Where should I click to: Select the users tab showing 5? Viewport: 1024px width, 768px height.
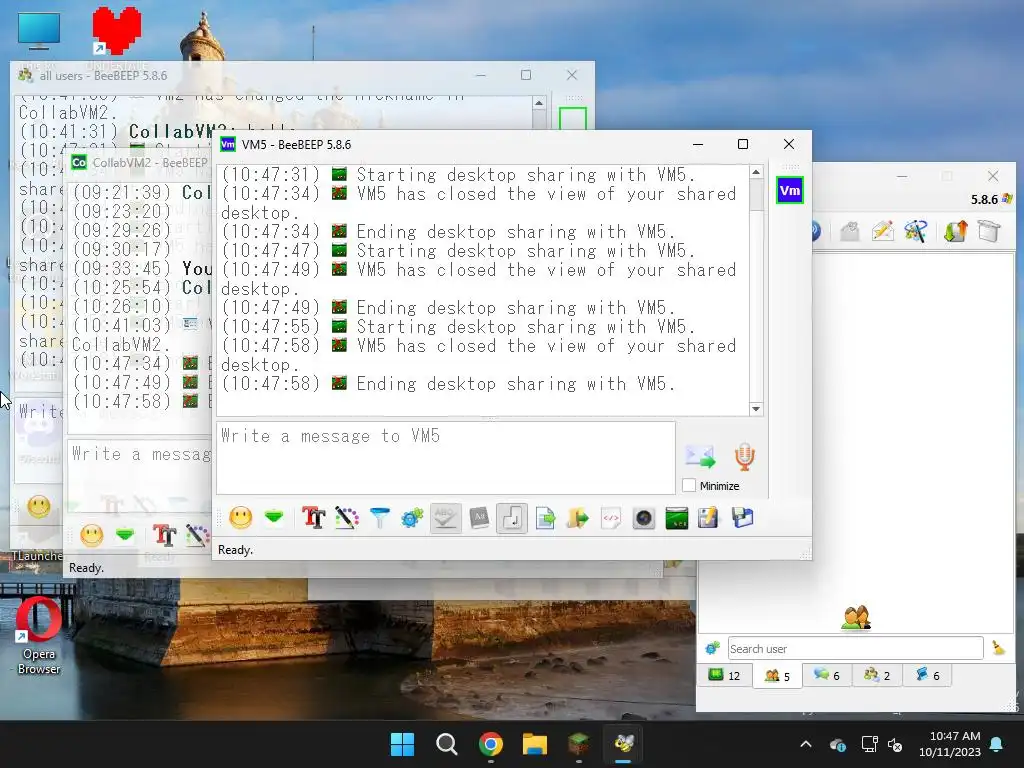778,675
